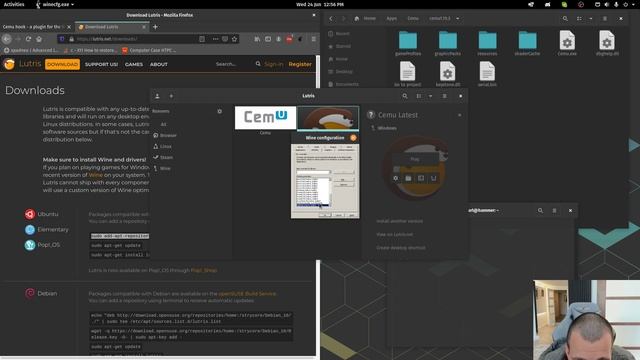Screen dimensions: 640x360
Task: Open file manager hamburger menu
Action: tap(605, 18)
